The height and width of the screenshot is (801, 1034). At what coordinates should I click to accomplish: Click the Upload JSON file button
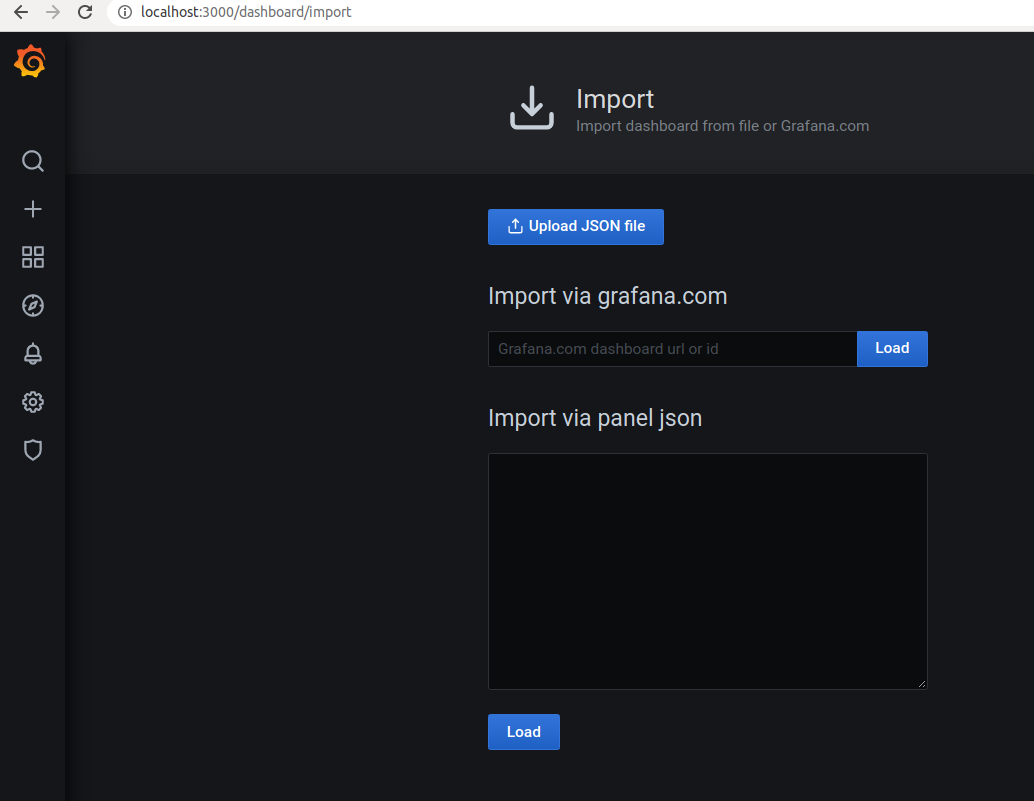[x=576, y=227]
